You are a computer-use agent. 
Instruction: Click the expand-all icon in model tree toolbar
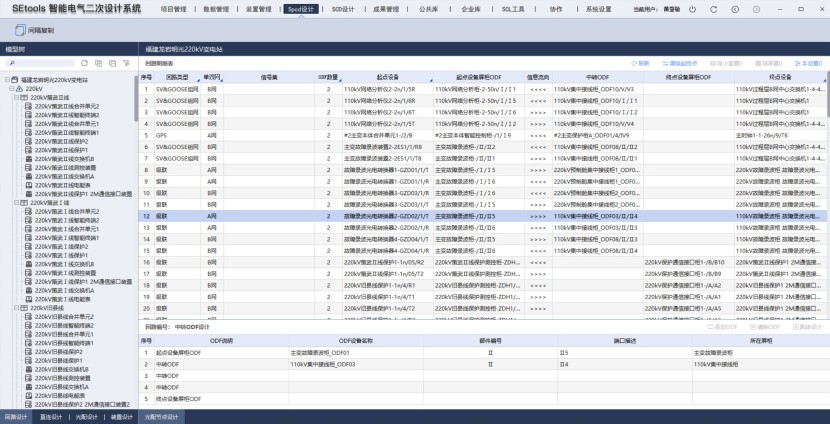point(98,63)
